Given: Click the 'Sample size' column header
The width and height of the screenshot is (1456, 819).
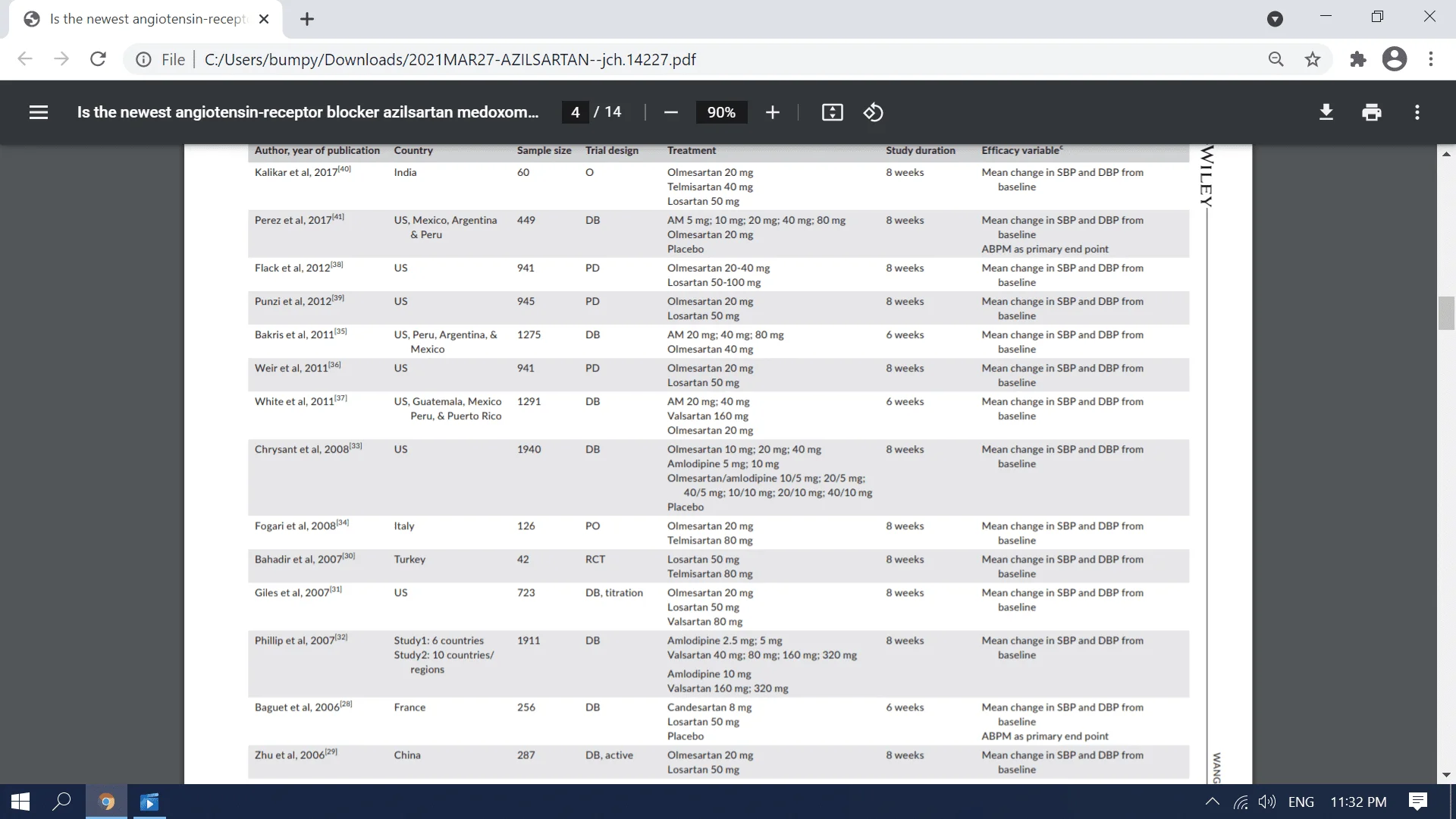Looking at the screenshot, I should [x=544, y=150].
